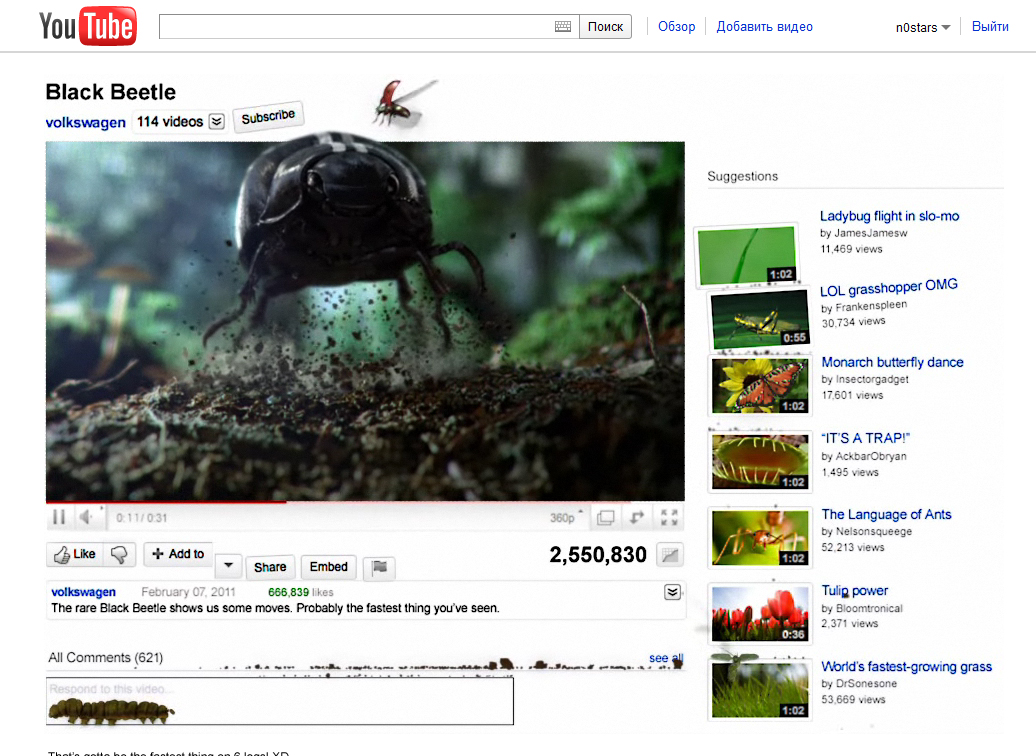Expand the video description with the chevron
Screen dimensions: 1036x756
(673, 592)
